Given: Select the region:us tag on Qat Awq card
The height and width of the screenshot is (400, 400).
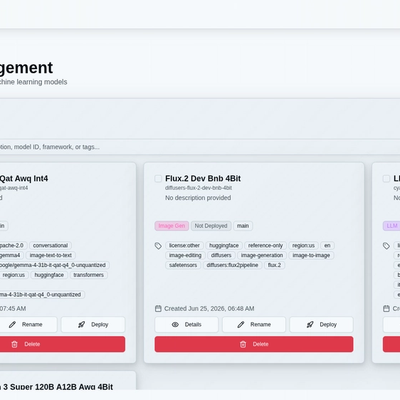Looking at the screenshot, I should click(14, 275).
